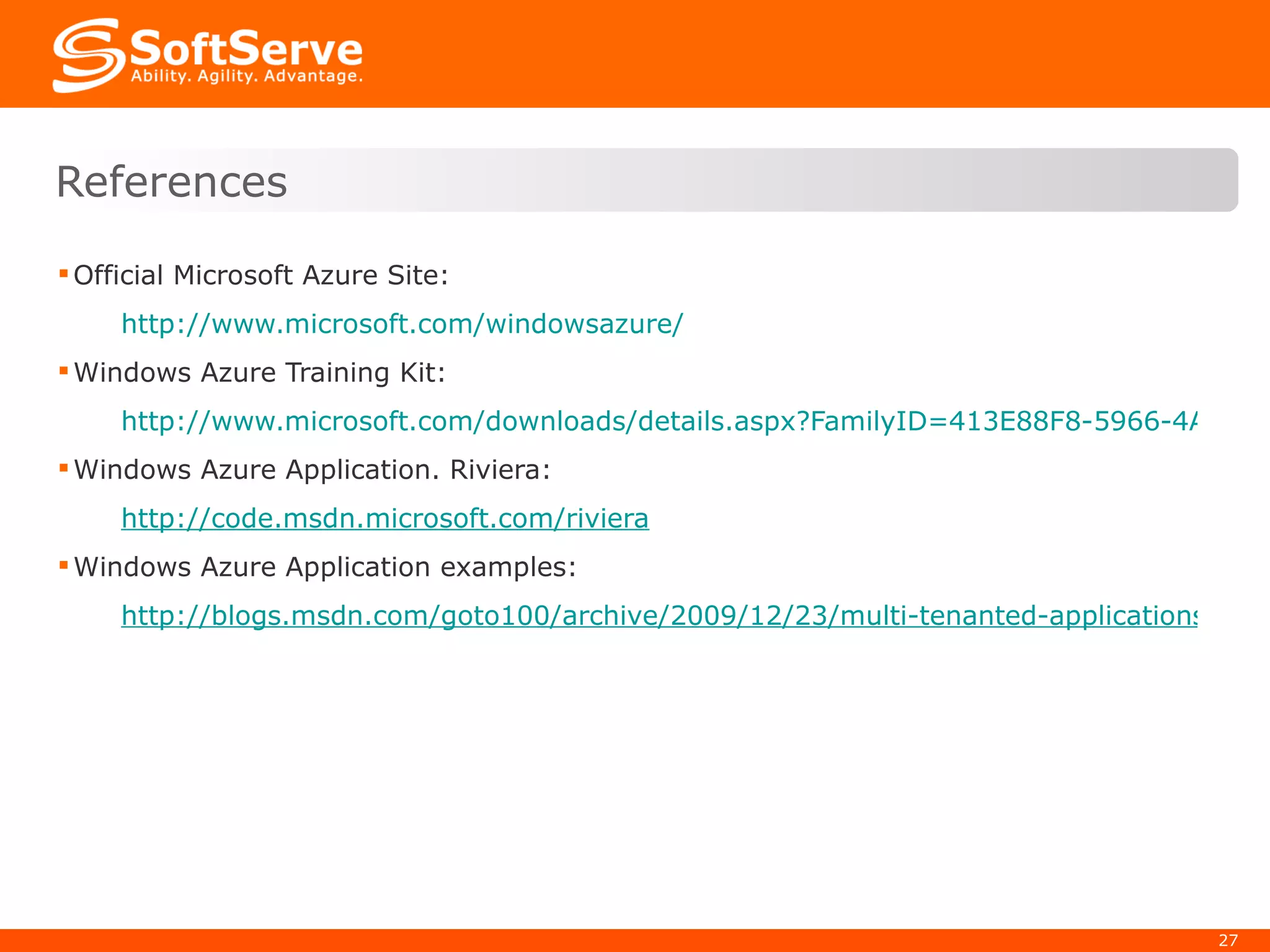Click the 'Ability. Agility. Advantage.' tagline
The width and height of the screenshot is (1270, 952).
pos(247,77)
